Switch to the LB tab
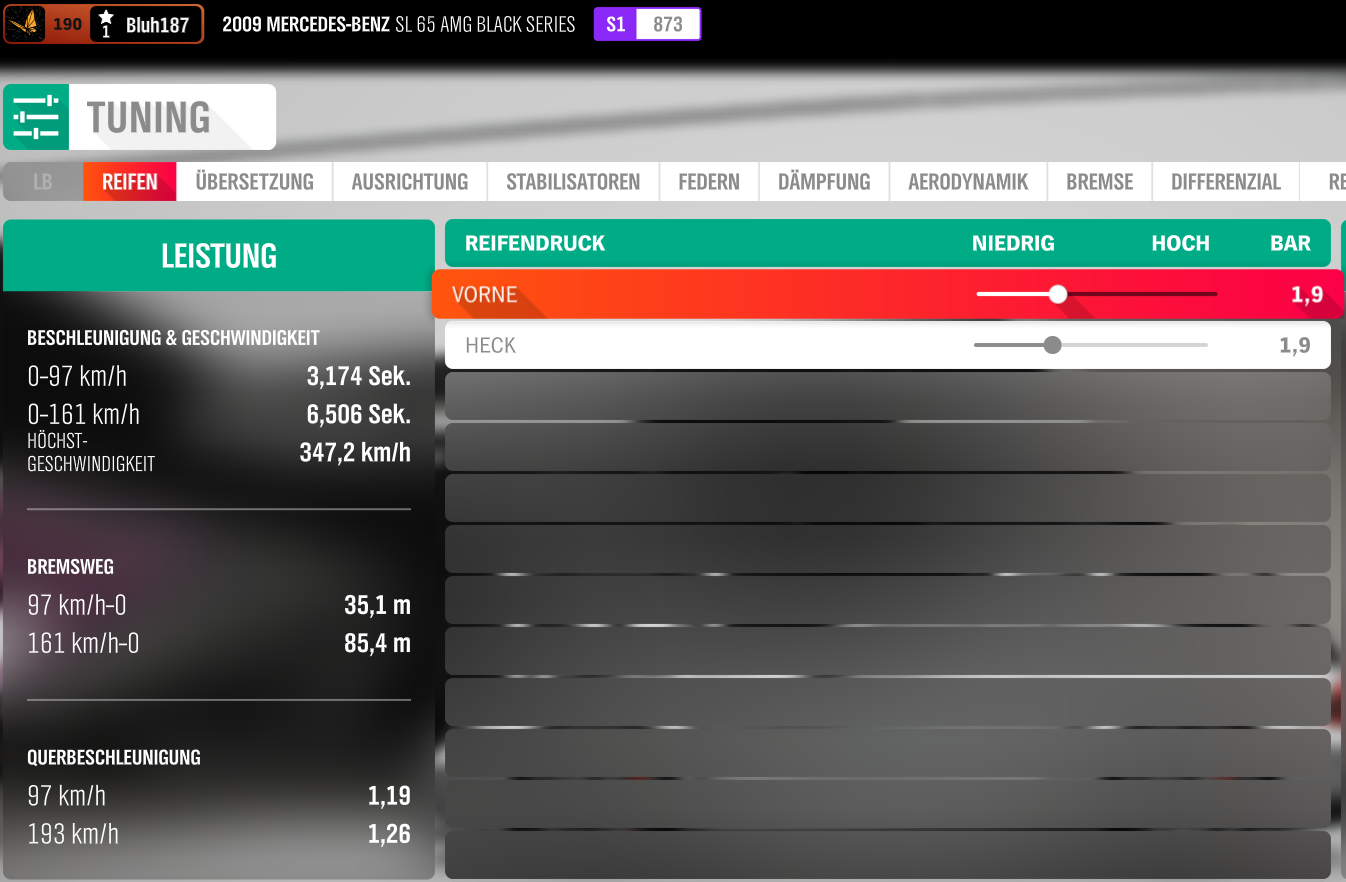 tap(43, 182)
